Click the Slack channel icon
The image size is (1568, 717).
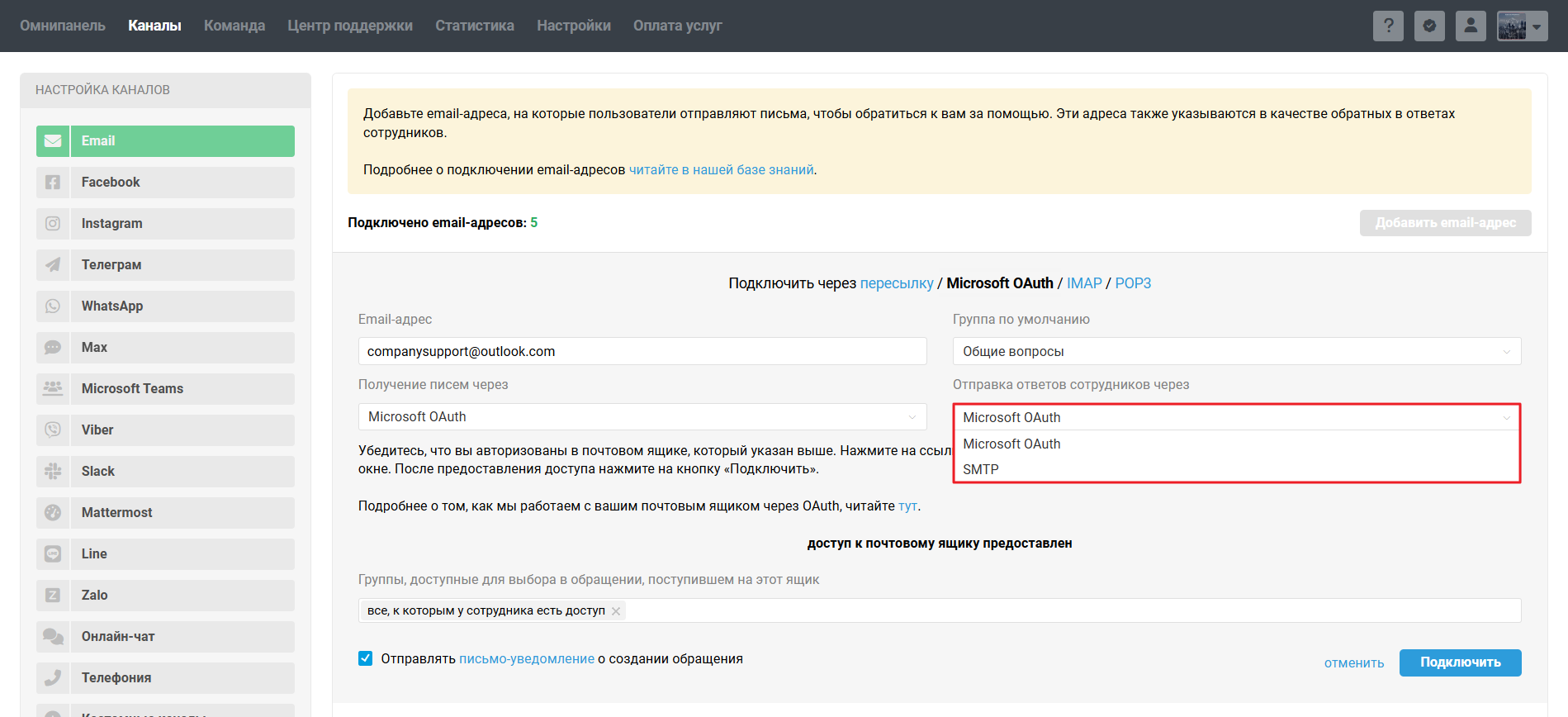pos(53,472)
